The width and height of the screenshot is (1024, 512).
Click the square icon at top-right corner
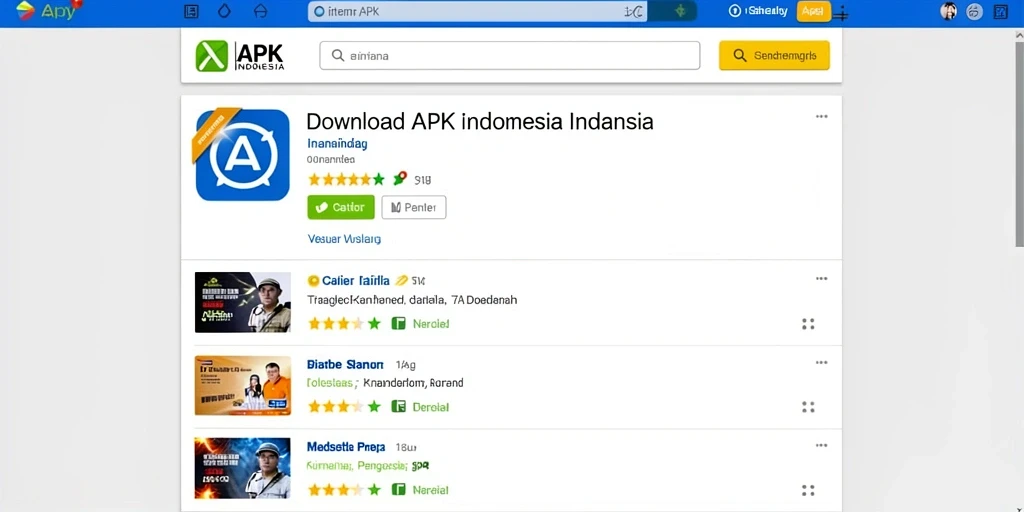click(1000, 11)
